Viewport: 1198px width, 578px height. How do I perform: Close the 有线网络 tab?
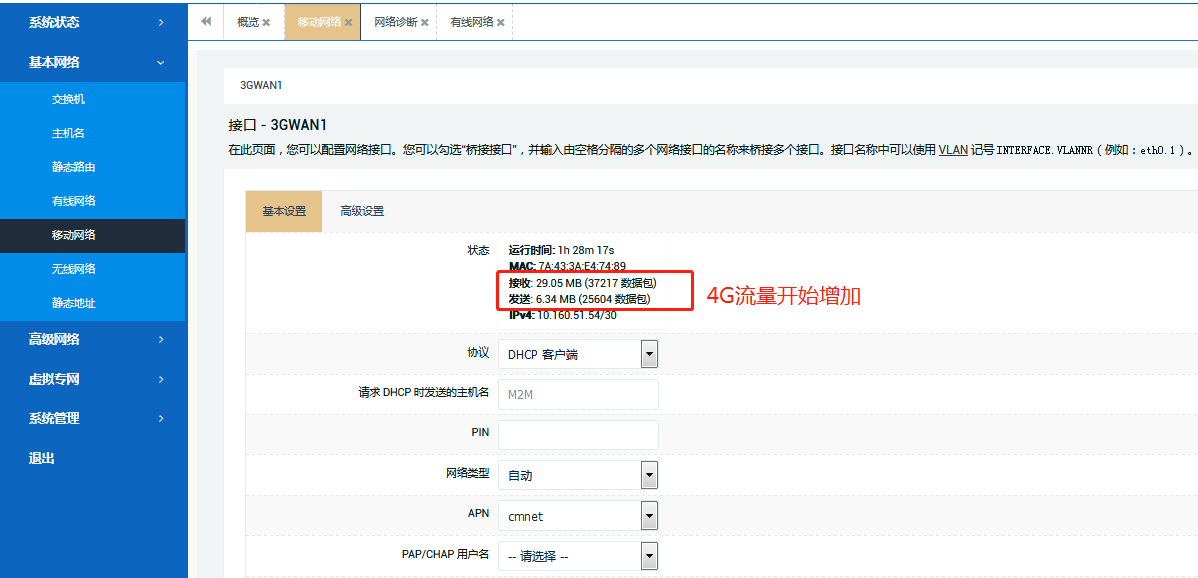coord(501,20)
